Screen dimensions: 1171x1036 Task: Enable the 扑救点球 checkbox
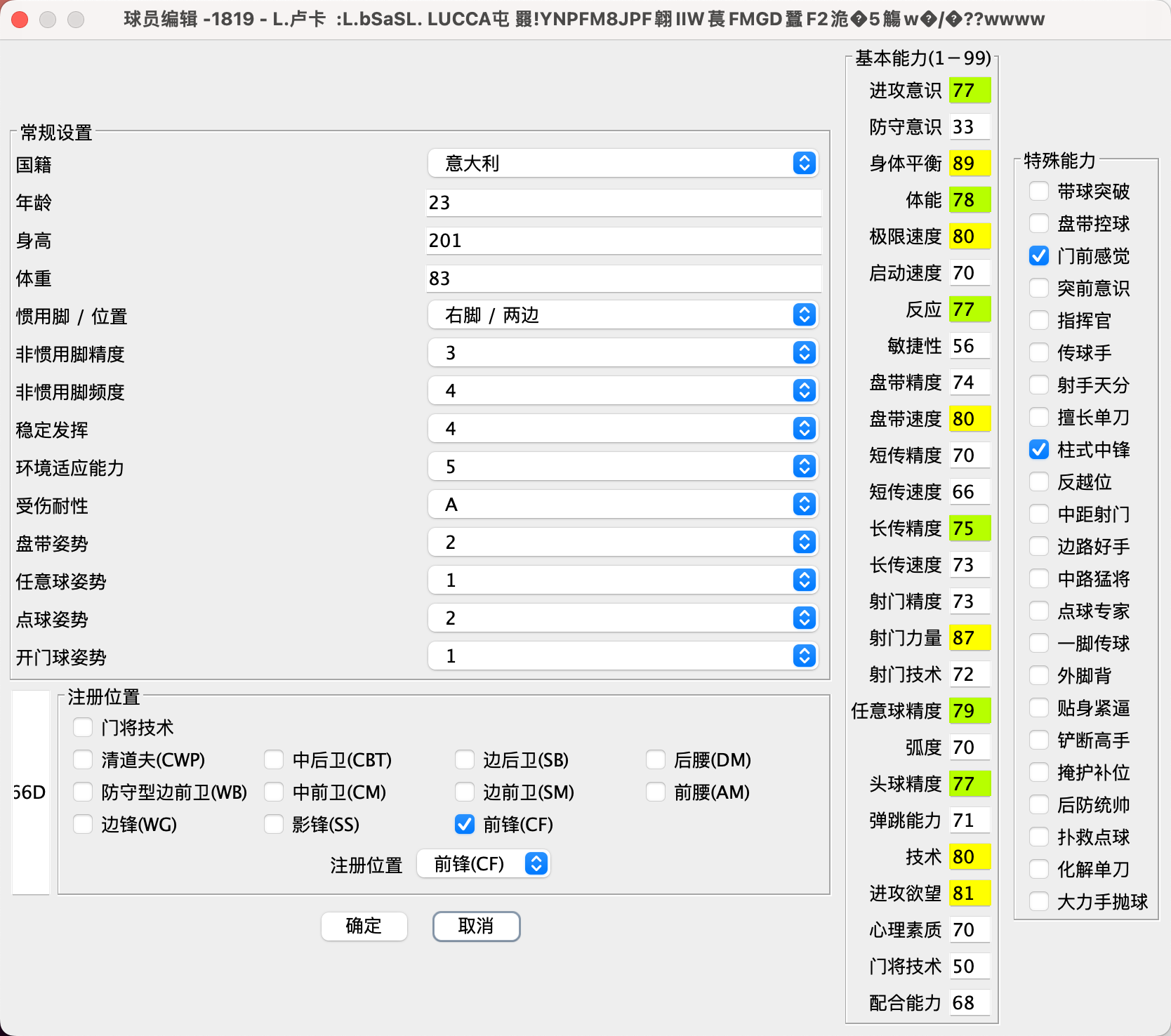(x=1039, y=837)
